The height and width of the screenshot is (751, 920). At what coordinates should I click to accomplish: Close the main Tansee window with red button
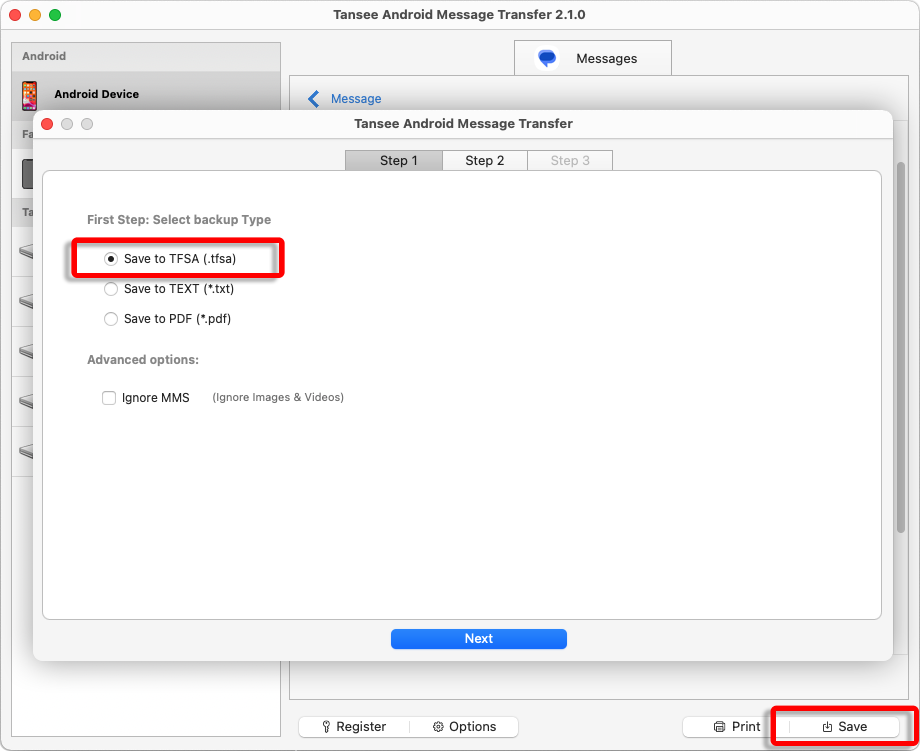click(15, 15)
